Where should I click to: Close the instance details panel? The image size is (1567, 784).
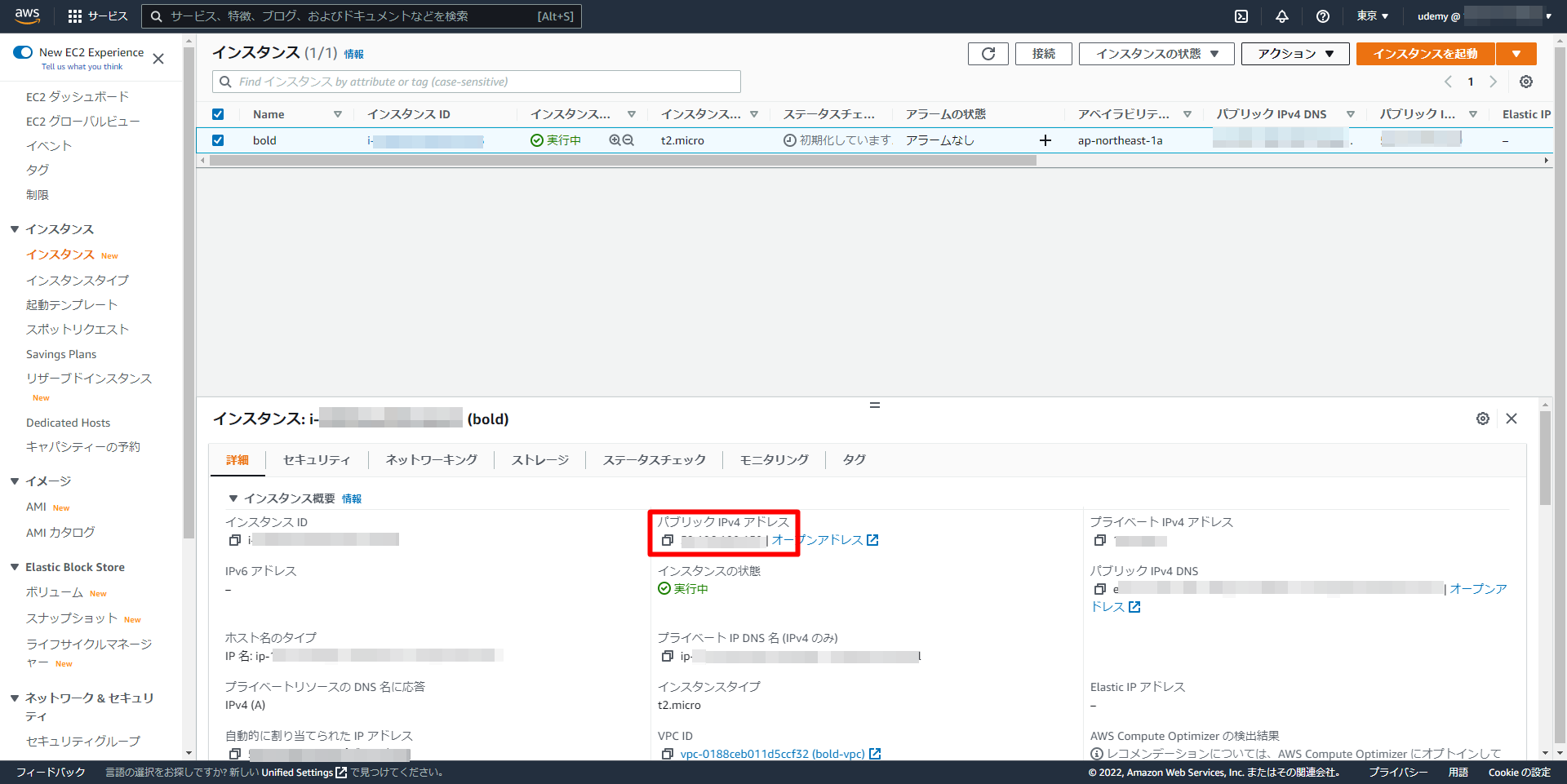pyautogui.click(x=1512, y=419)
